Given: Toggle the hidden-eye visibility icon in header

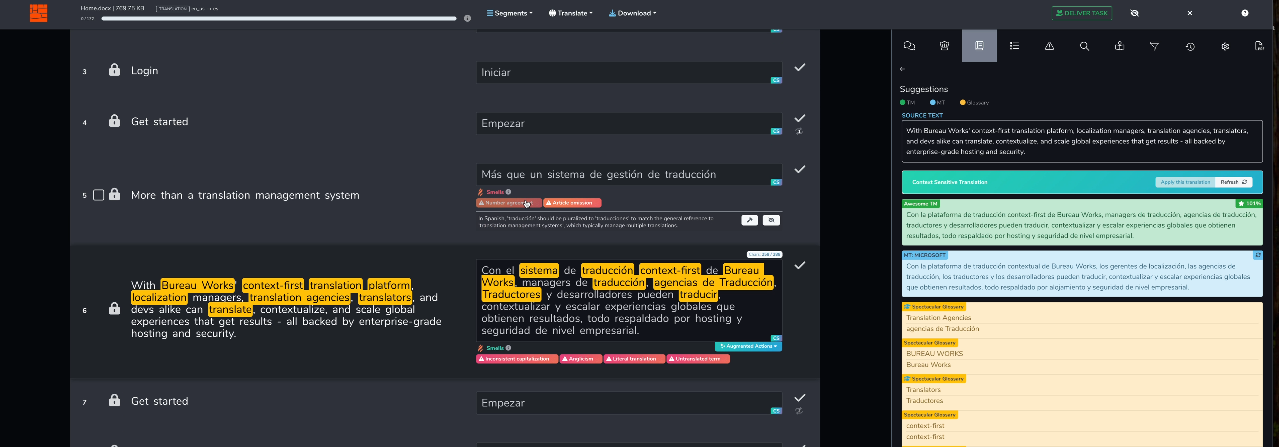Looking at the screenshot, I should [x=1134, y=13].
